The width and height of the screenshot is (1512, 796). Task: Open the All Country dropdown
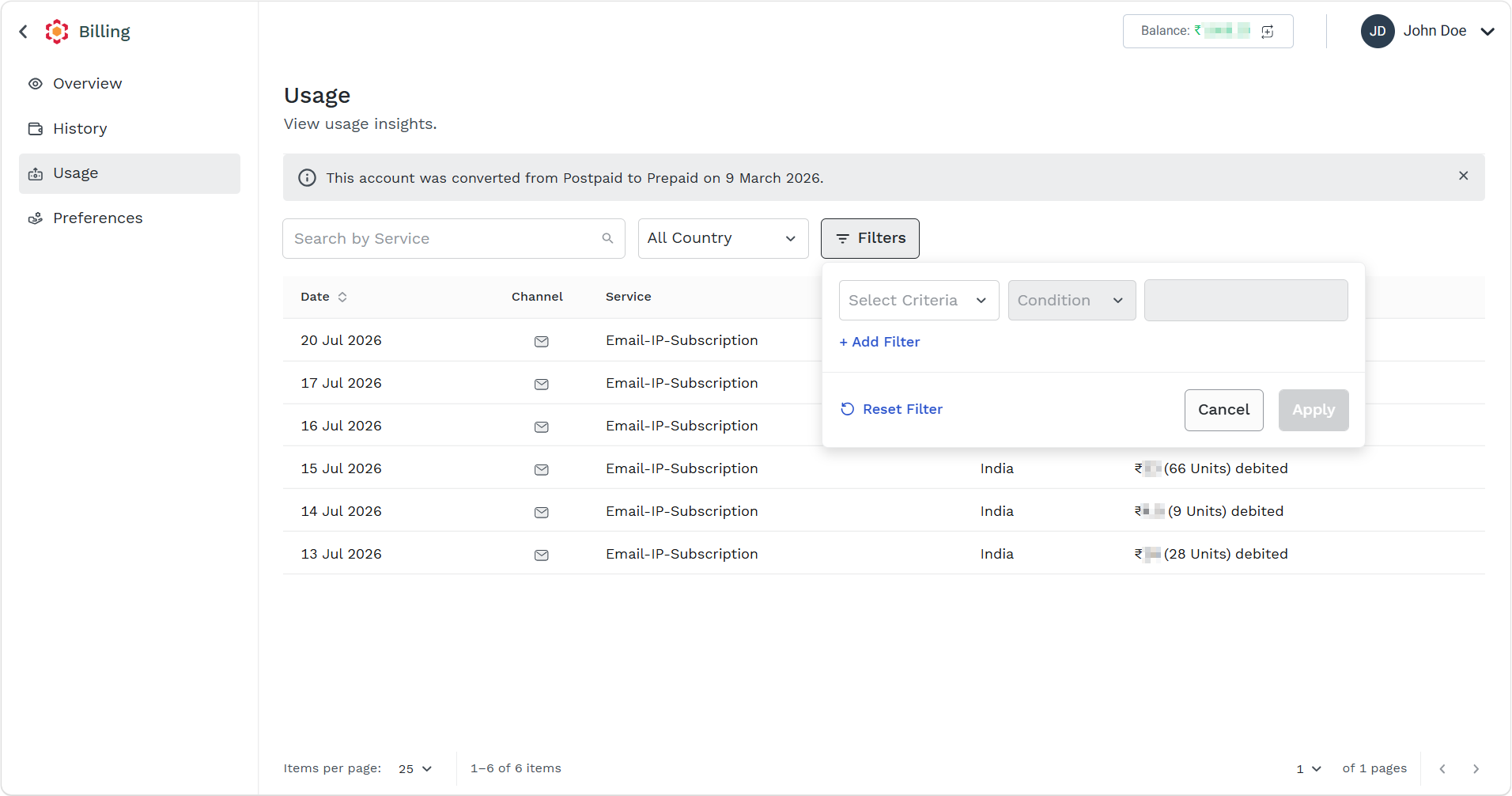tap(724, 239)
